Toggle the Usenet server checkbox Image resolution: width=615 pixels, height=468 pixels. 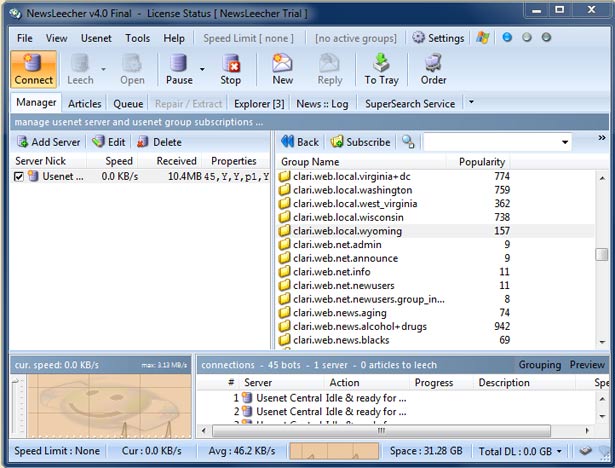tap(18, 177)
